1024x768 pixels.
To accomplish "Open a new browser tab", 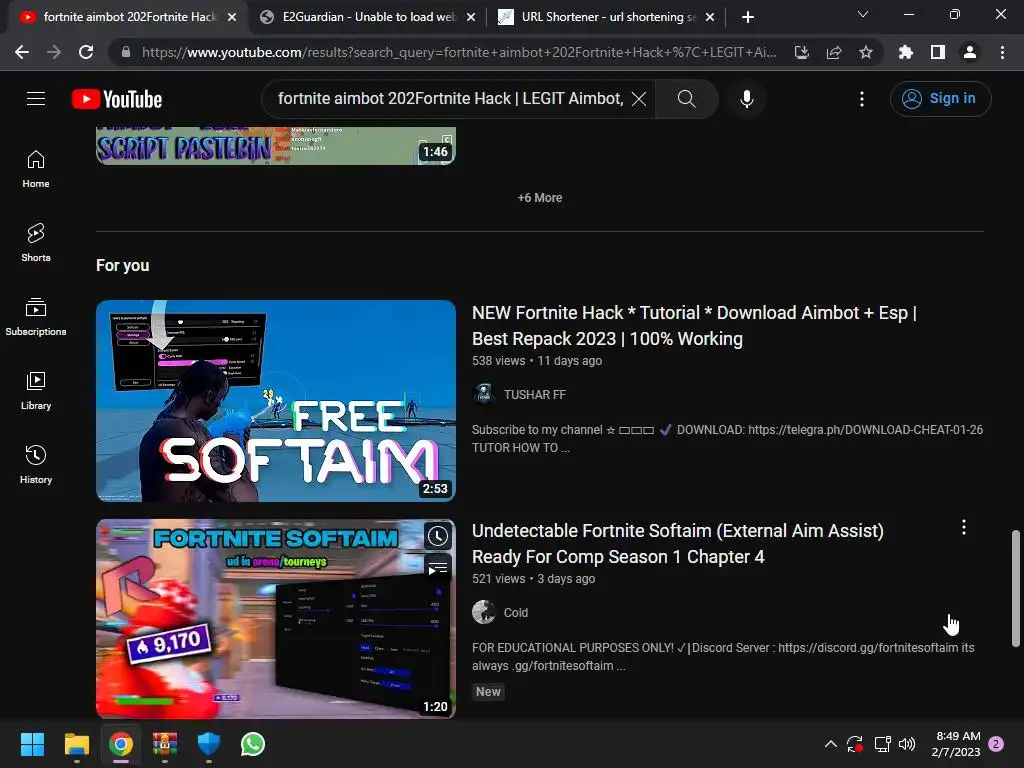I will click(x=748, y=17).
